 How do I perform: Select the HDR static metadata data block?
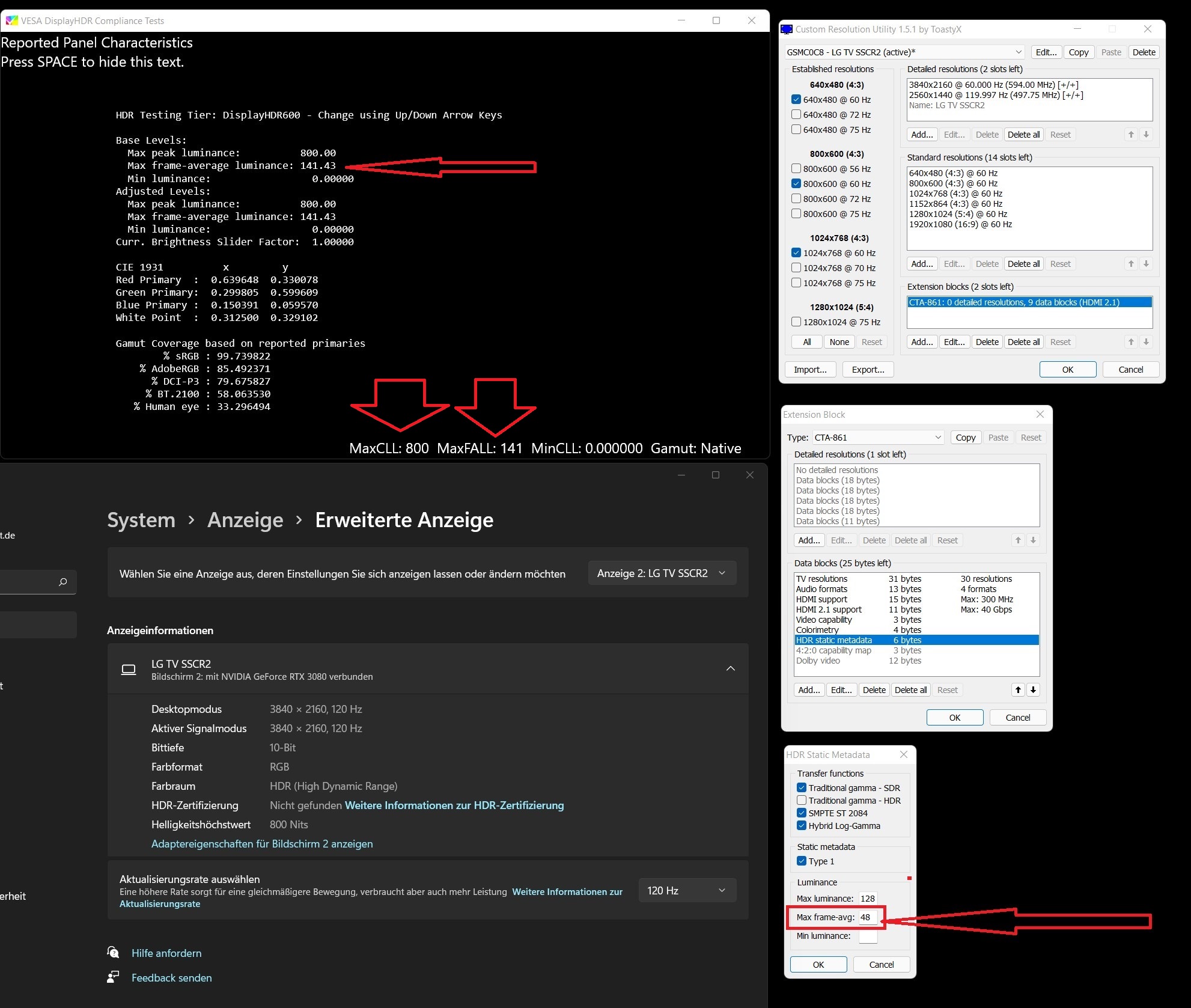pyautogui.click(x=917, y=640)
